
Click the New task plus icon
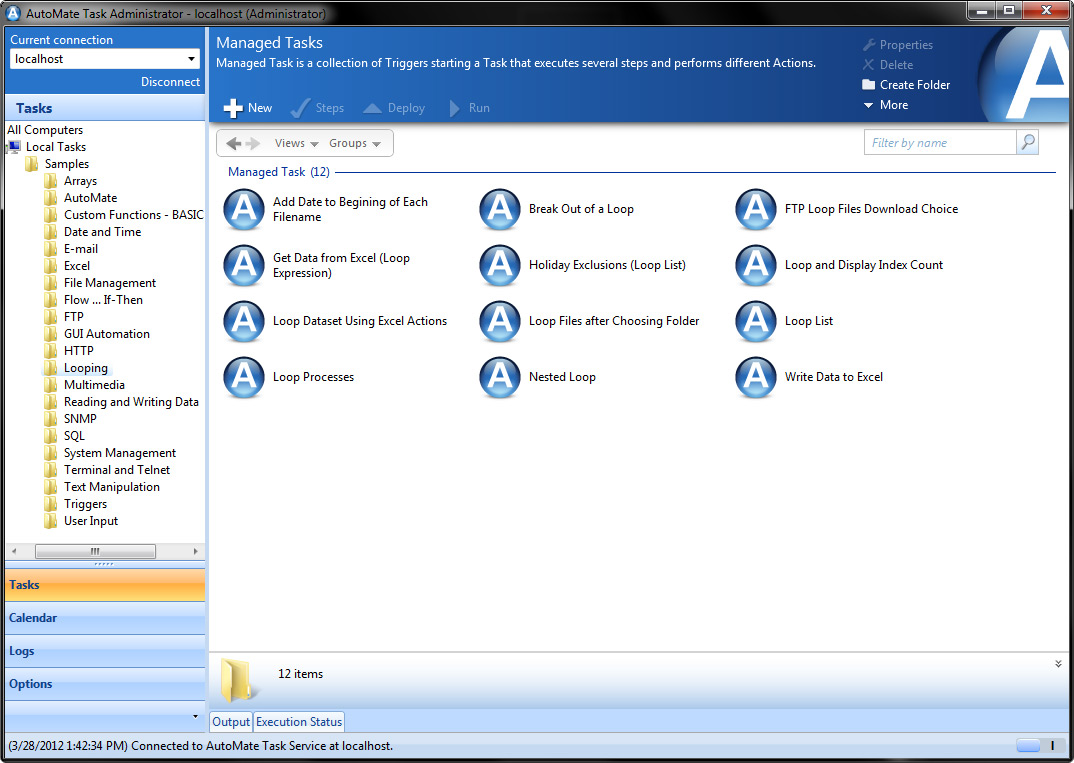tap(233, 108)
